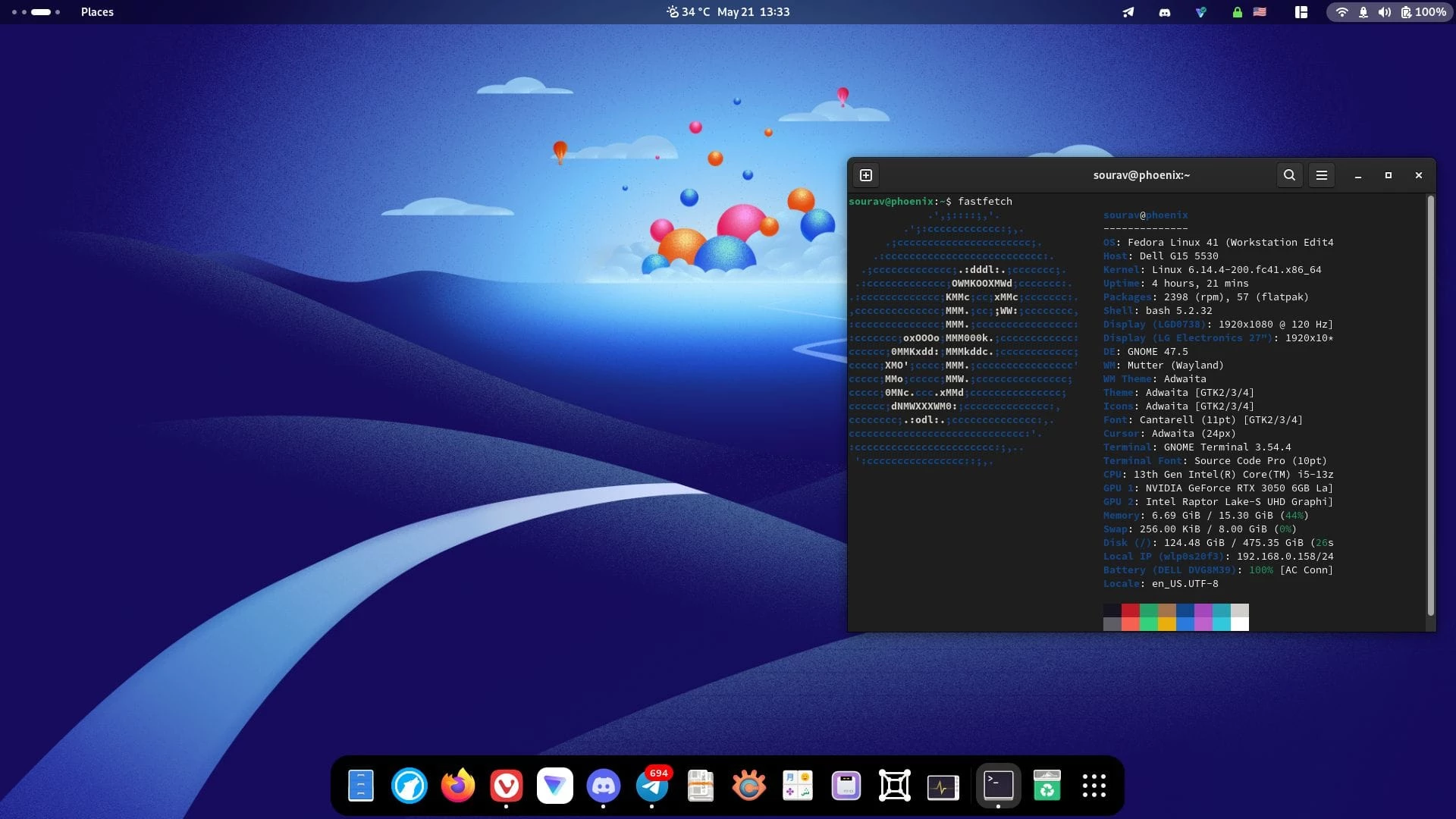Click the search icon in the terminal header bar
Viewport: 1456px width, 819px height.
(1289, 175)
